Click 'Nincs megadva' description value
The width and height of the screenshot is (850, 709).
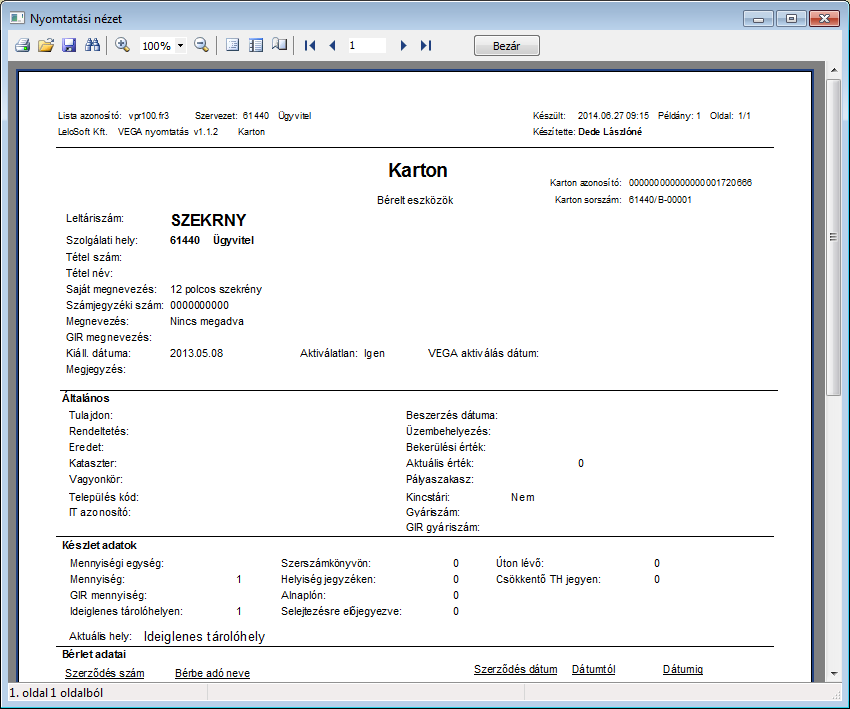point(207,321)
